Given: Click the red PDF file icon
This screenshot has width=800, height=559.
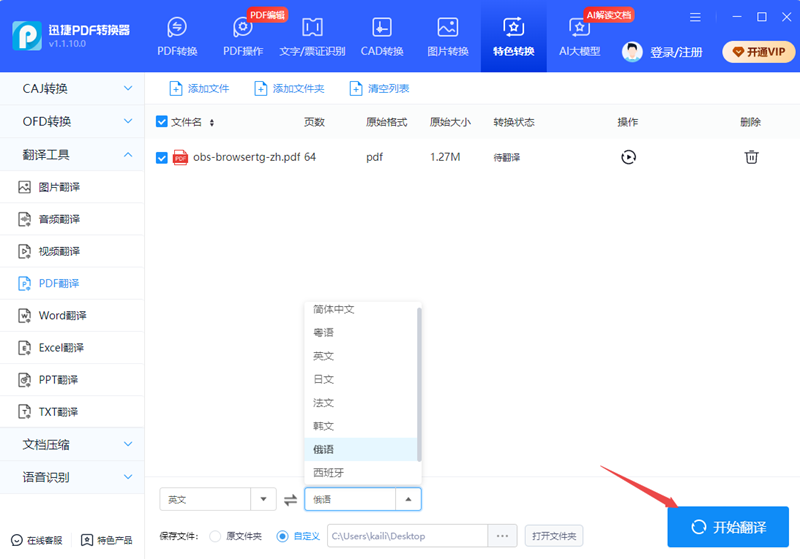Looking at the screenshot, I should tap(180, 158).
